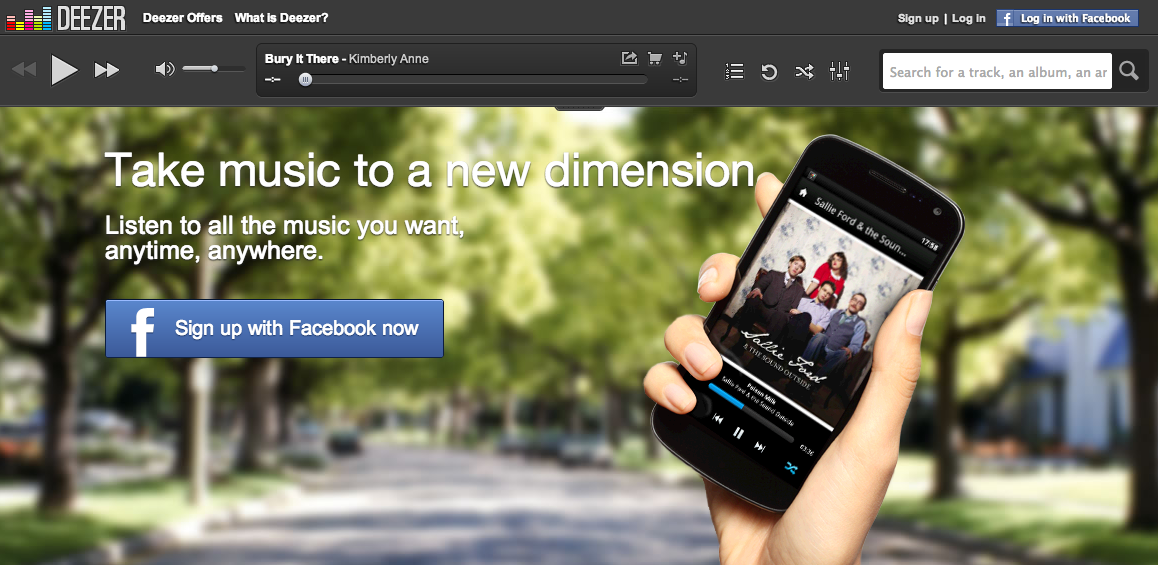Open the play queue list

click(x=734, y=71)
